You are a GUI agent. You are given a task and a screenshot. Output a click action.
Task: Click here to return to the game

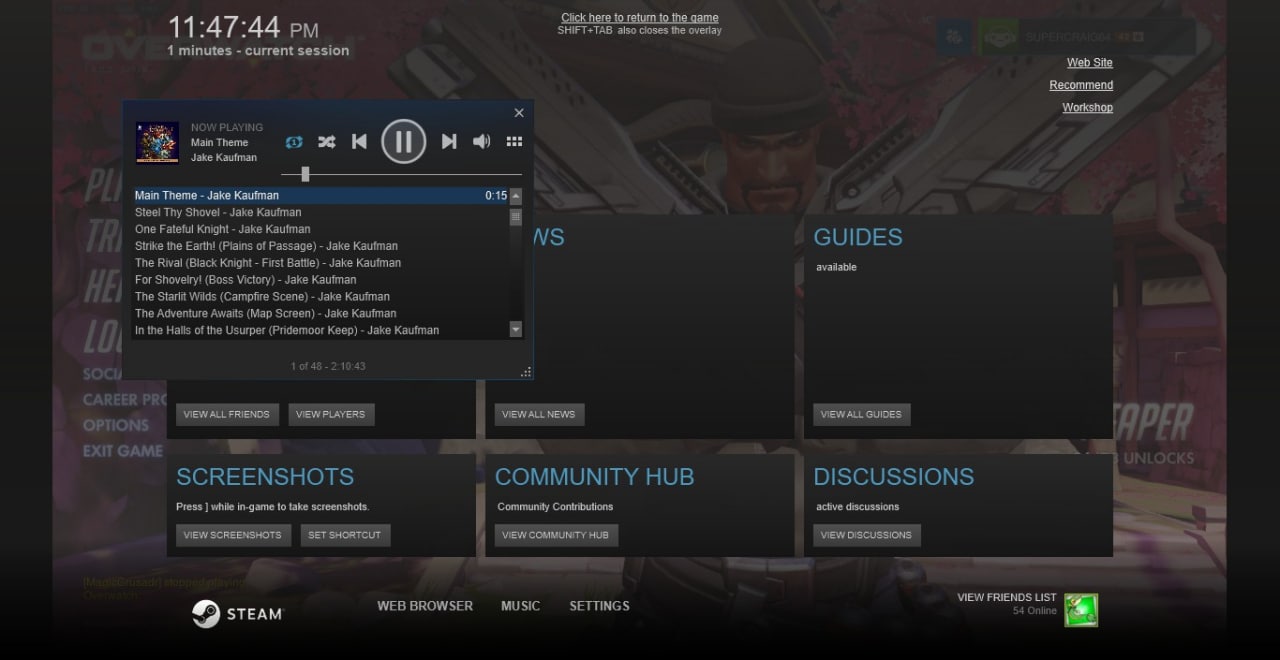coord(640,18)
